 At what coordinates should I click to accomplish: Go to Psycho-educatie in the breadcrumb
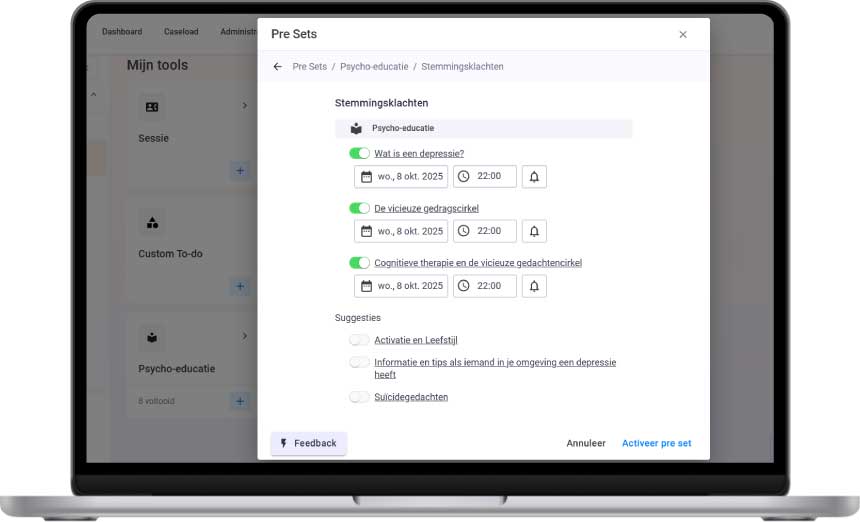[374, 66]
